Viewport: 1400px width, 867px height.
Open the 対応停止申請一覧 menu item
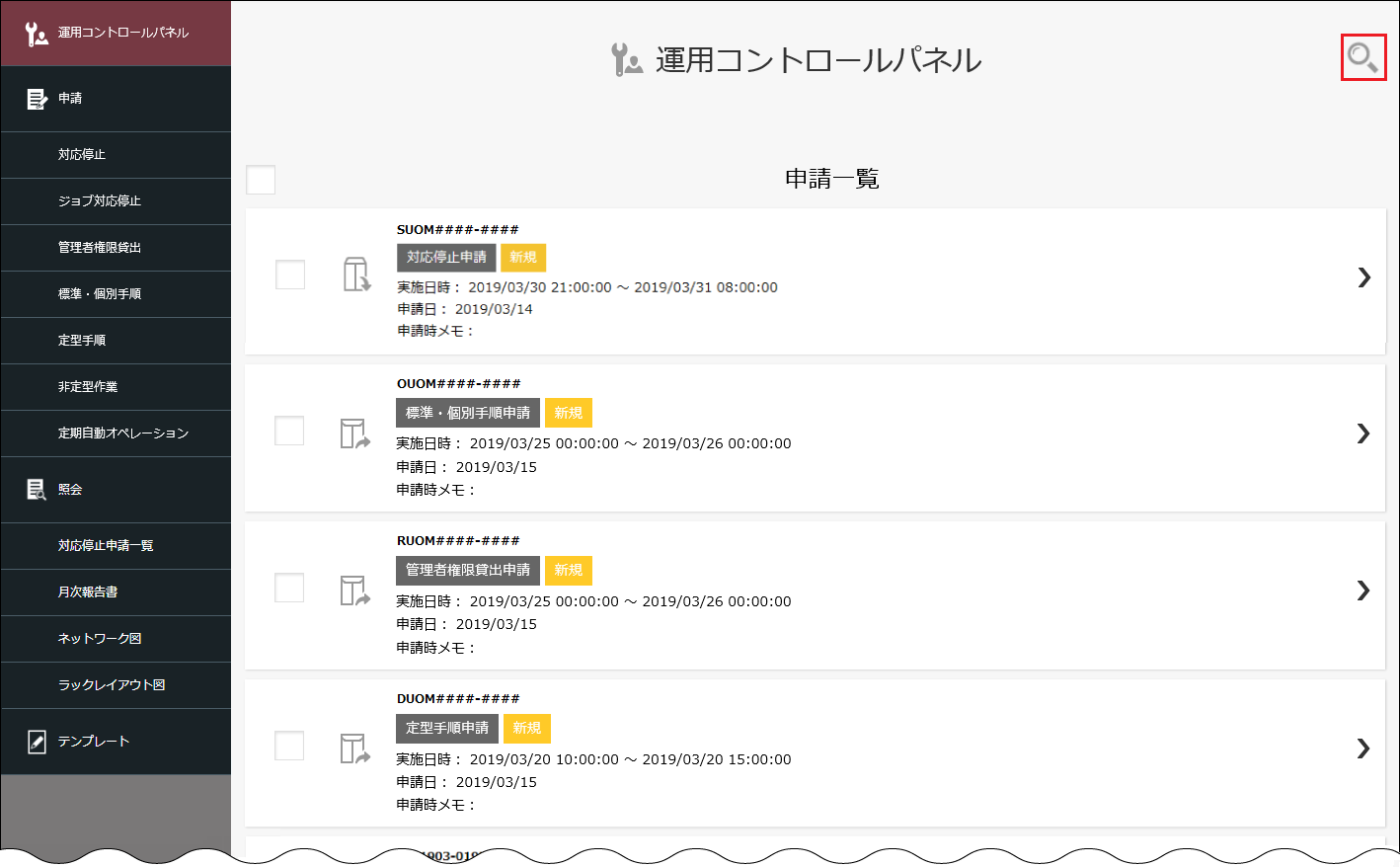[x=116, y=546]
